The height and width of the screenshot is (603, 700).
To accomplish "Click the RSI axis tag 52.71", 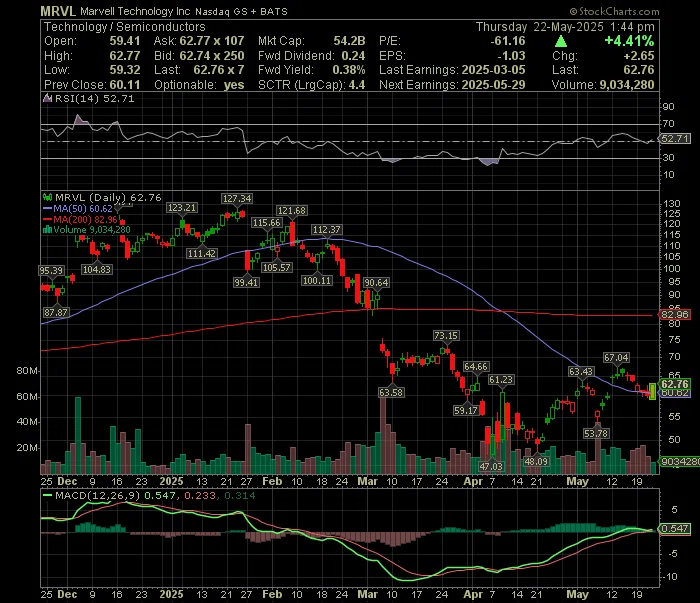I will (x=675, y=139).
